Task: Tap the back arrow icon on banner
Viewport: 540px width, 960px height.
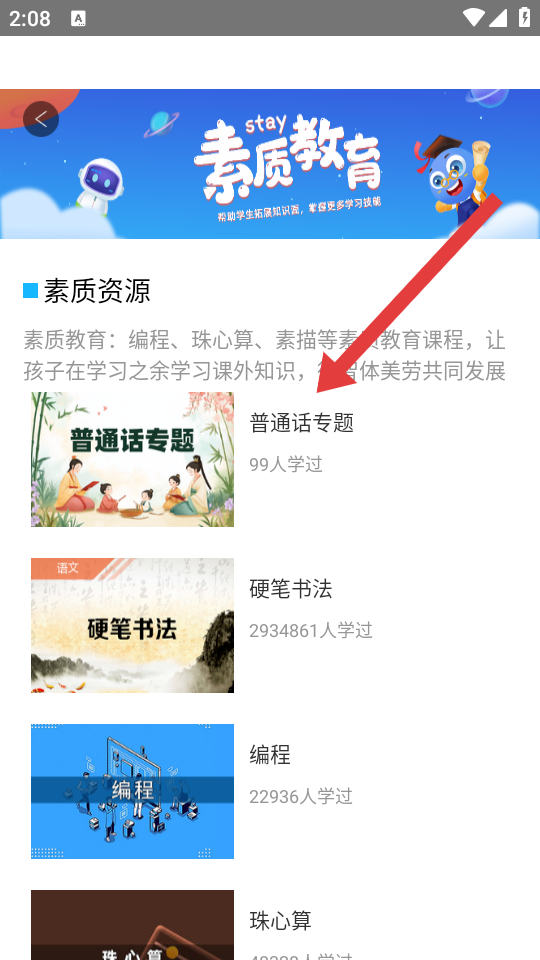Action: coord(41,119)
